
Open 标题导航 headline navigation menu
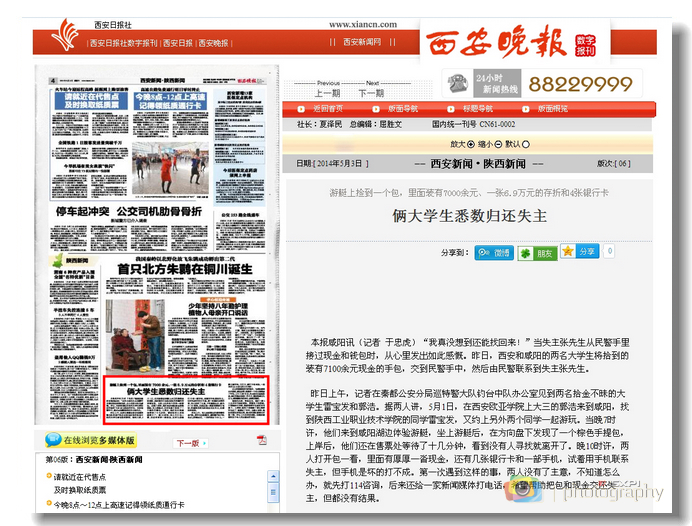pos(476,108)
